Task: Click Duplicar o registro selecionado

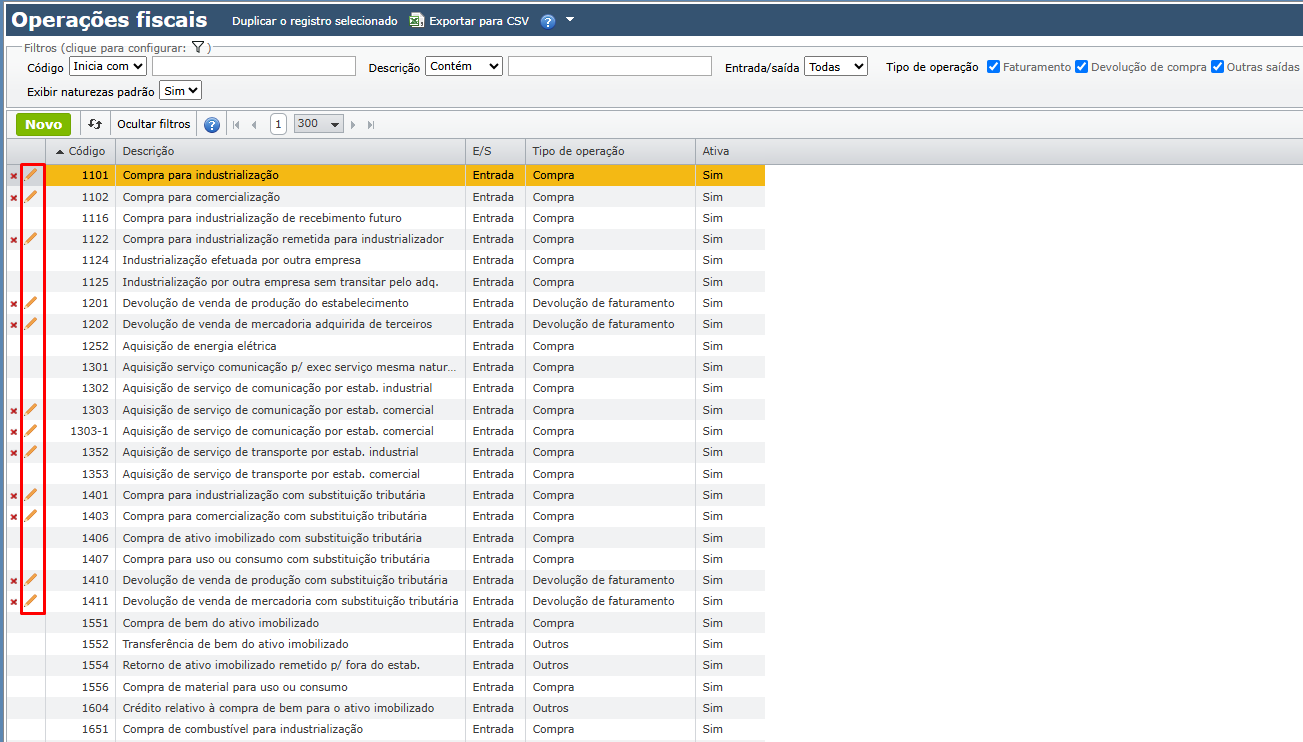Action: coord(314,21)
